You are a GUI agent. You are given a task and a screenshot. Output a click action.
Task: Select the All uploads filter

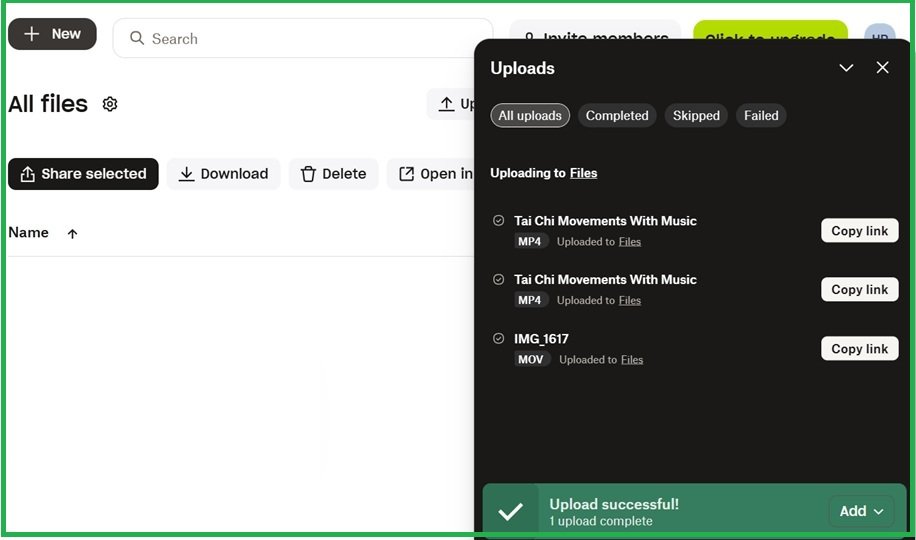(530, 115)
